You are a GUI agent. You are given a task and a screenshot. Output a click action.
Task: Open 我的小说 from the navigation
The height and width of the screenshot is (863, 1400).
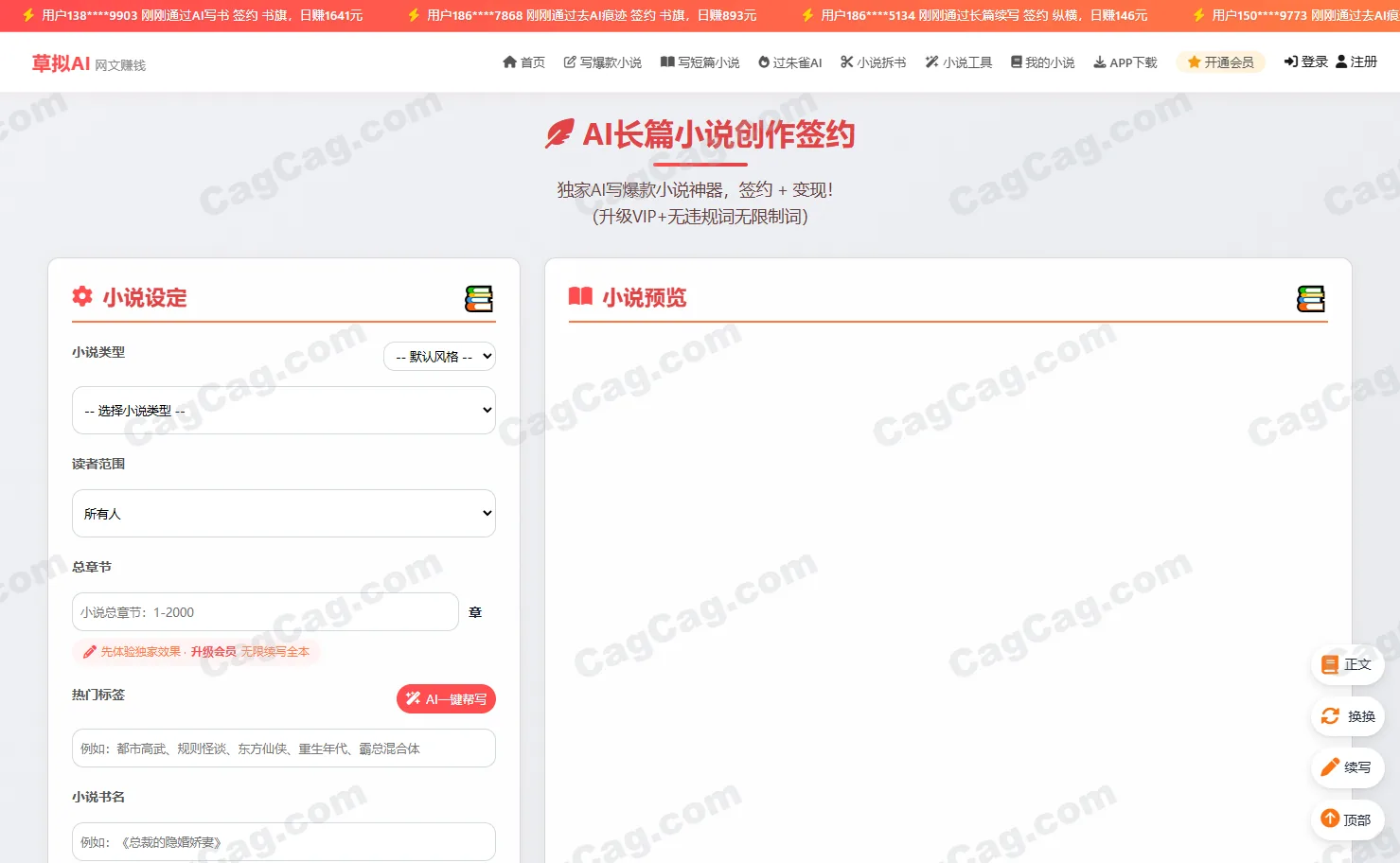pos(1042,62)
